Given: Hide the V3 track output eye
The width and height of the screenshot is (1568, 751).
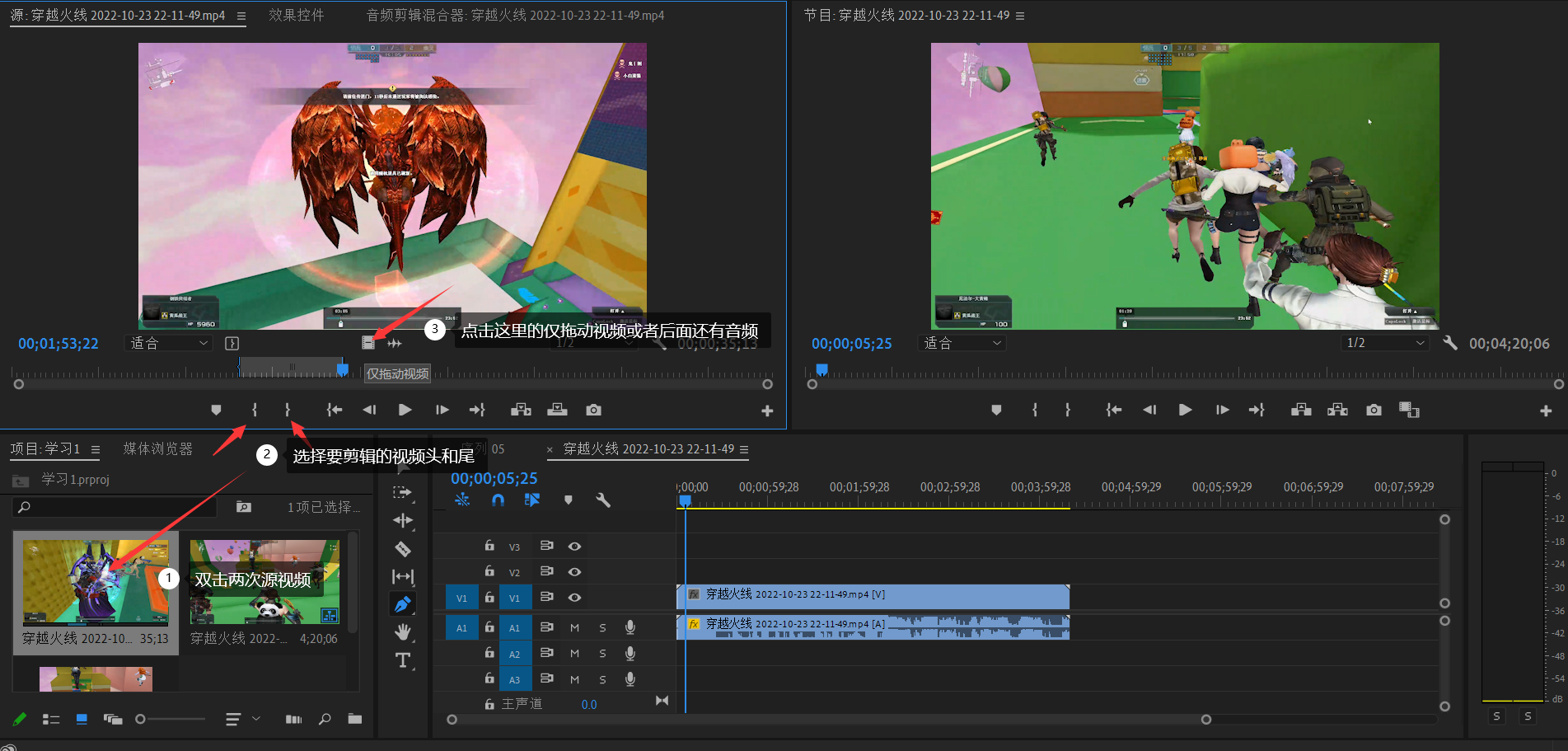Looking at the screenshot, I should click(574, 547).
